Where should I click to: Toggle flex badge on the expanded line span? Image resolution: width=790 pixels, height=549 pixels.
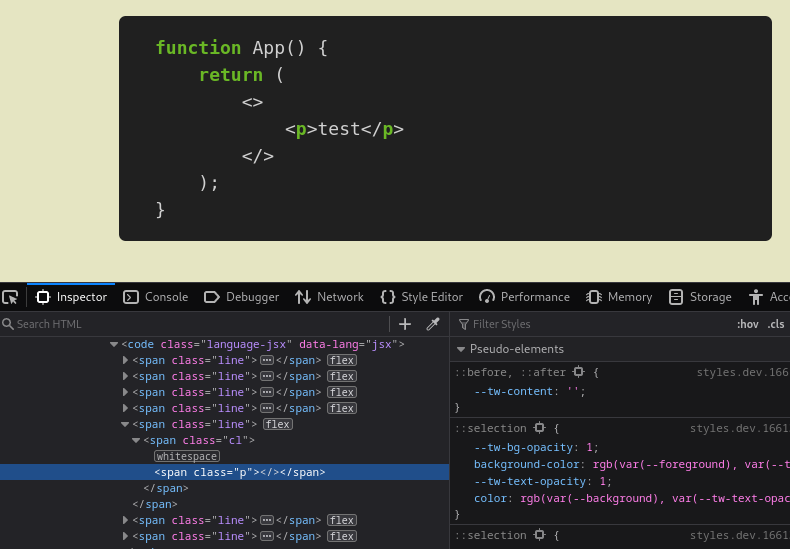[278, 425]
